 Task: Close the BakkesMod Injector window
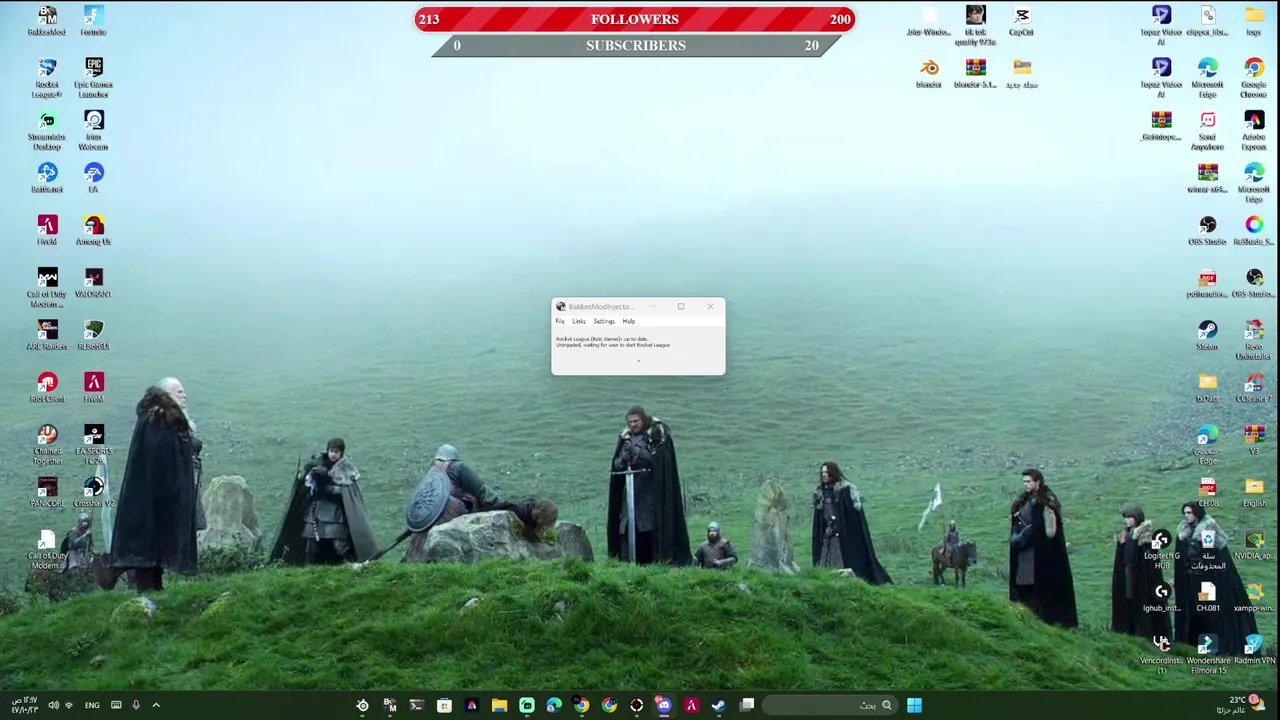point(710,307)
